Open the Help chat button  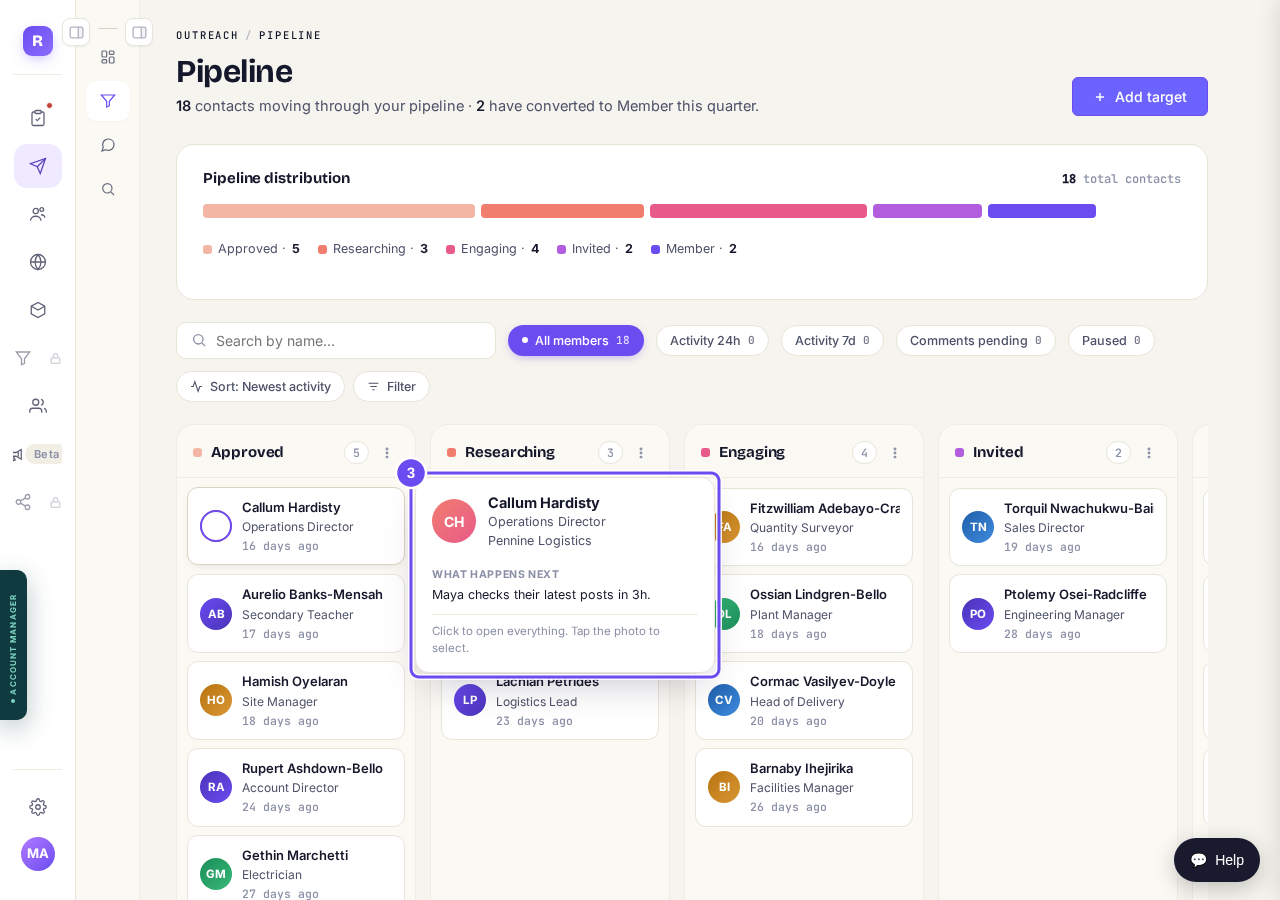[1217, 860]
